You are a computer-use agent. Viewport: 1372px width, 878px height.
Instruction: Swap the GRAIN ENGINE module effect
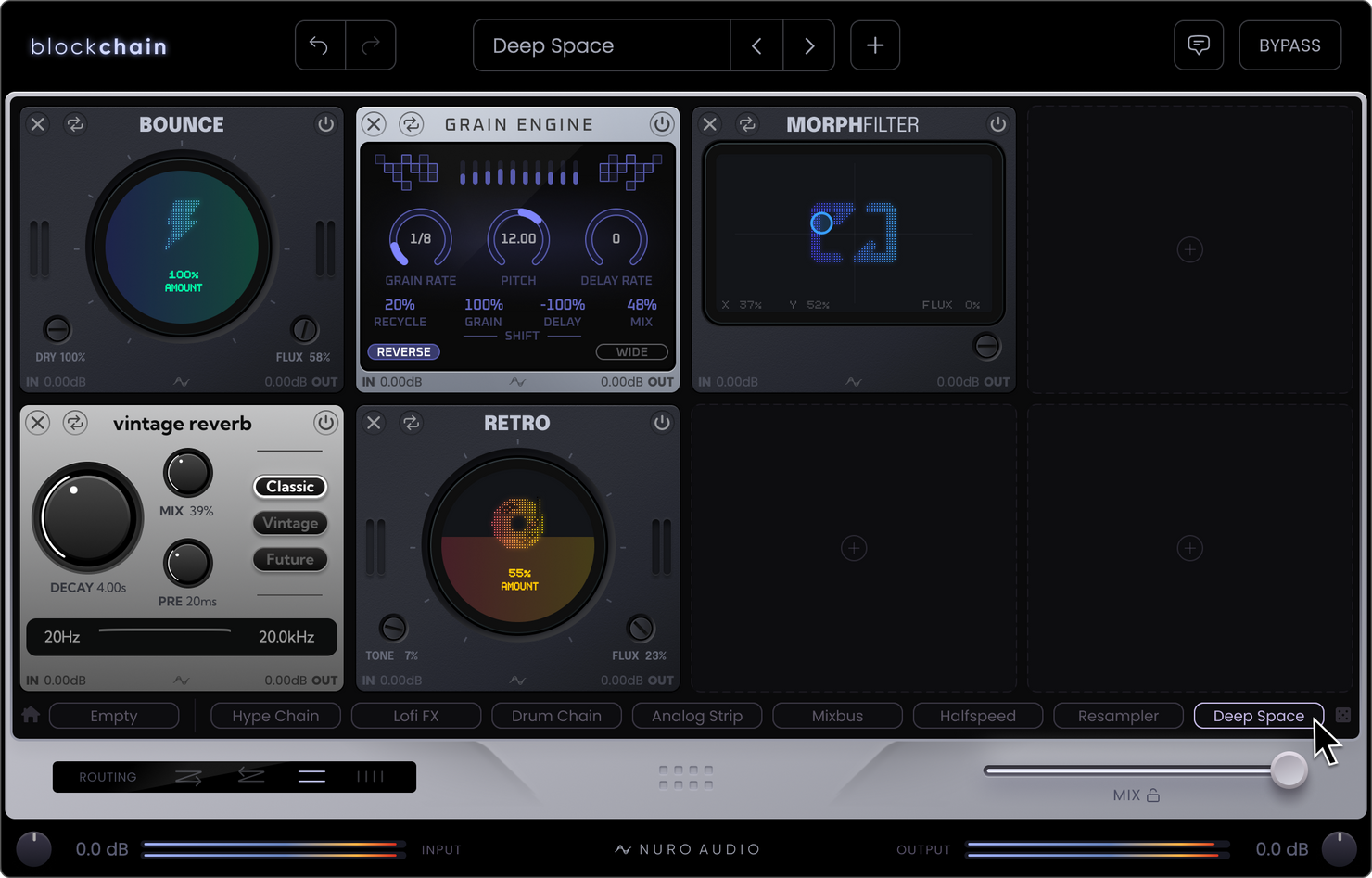[x=412, y=123]
